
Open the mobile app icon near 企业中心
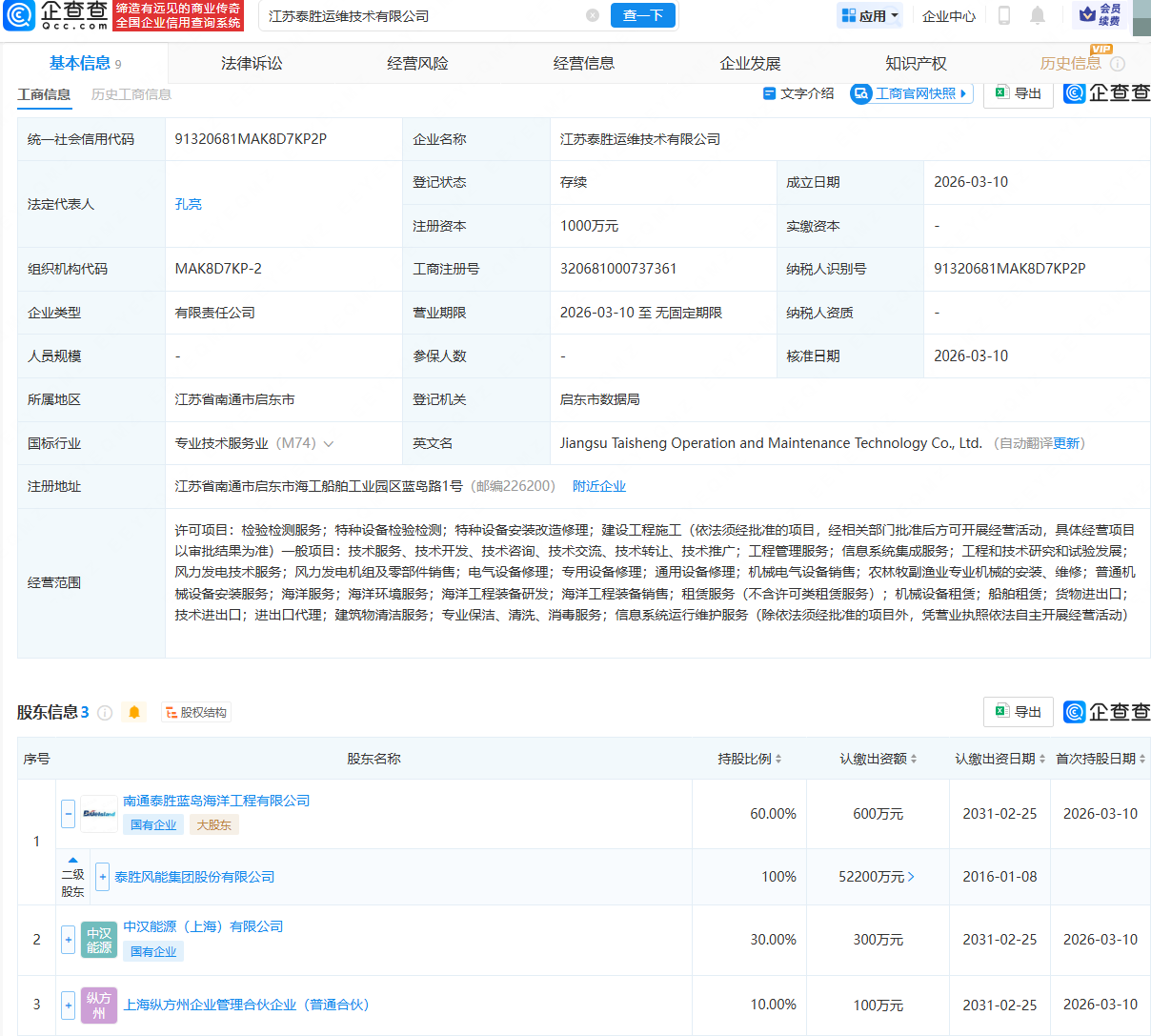pyautogui.click(x=1003, y=15)
